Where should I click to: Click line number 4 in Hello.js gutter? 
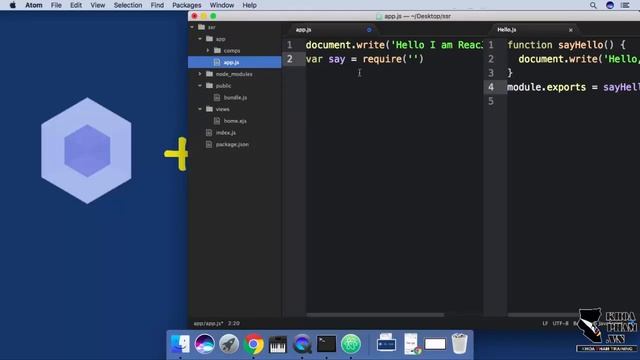[x=491, y=87]
